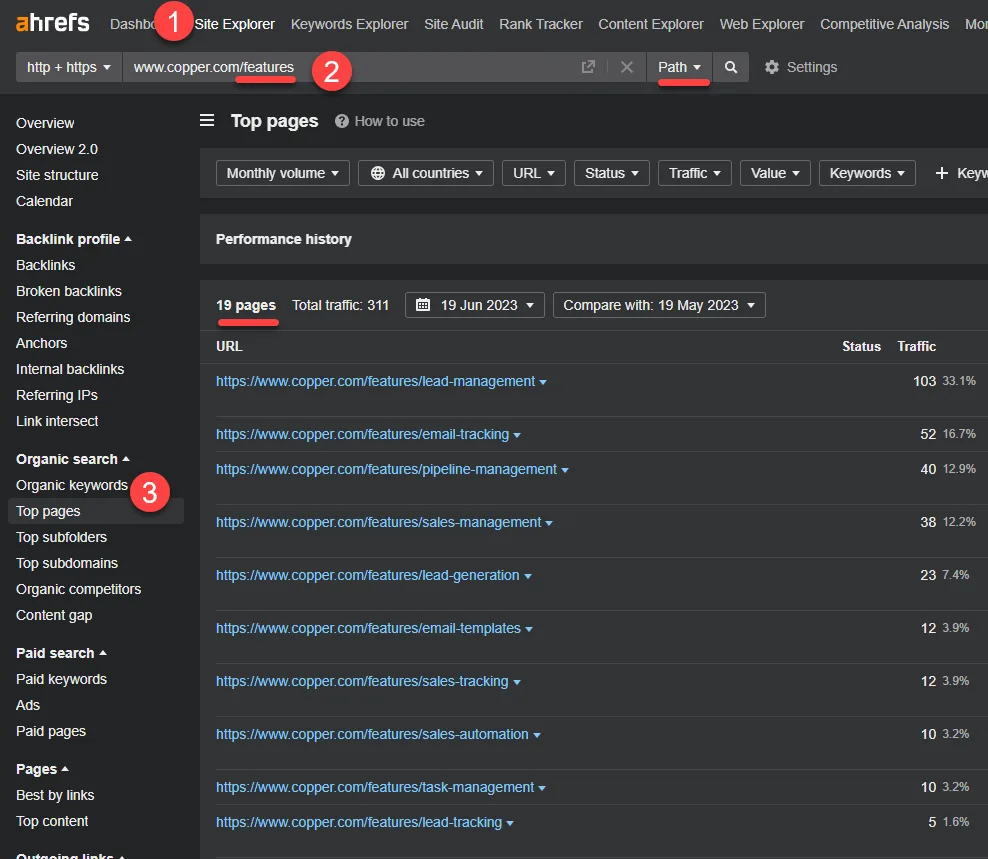
Task: Toggle the hamburger sidebar menu icon
Action: click(x=207, y=120)
